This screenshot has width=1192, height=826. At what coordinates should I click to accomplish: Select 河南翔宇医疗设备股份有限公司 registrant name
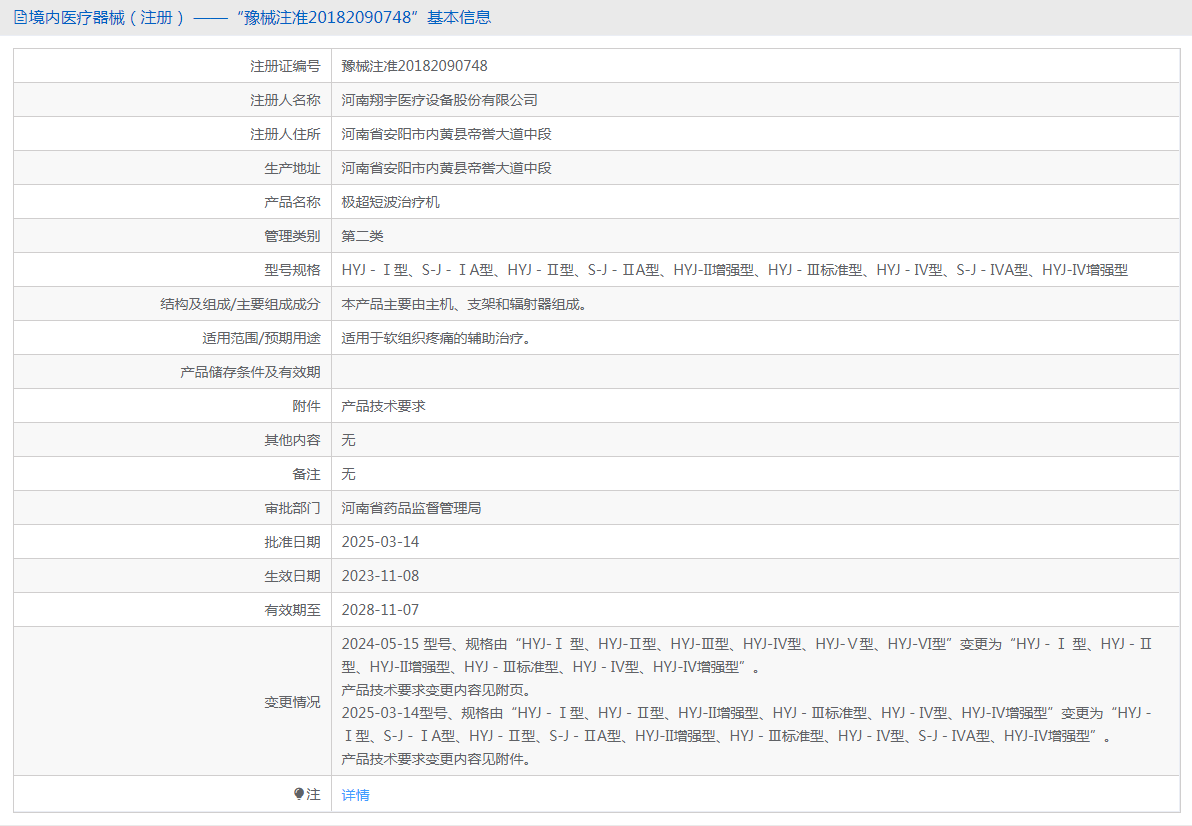click(439, 100)
